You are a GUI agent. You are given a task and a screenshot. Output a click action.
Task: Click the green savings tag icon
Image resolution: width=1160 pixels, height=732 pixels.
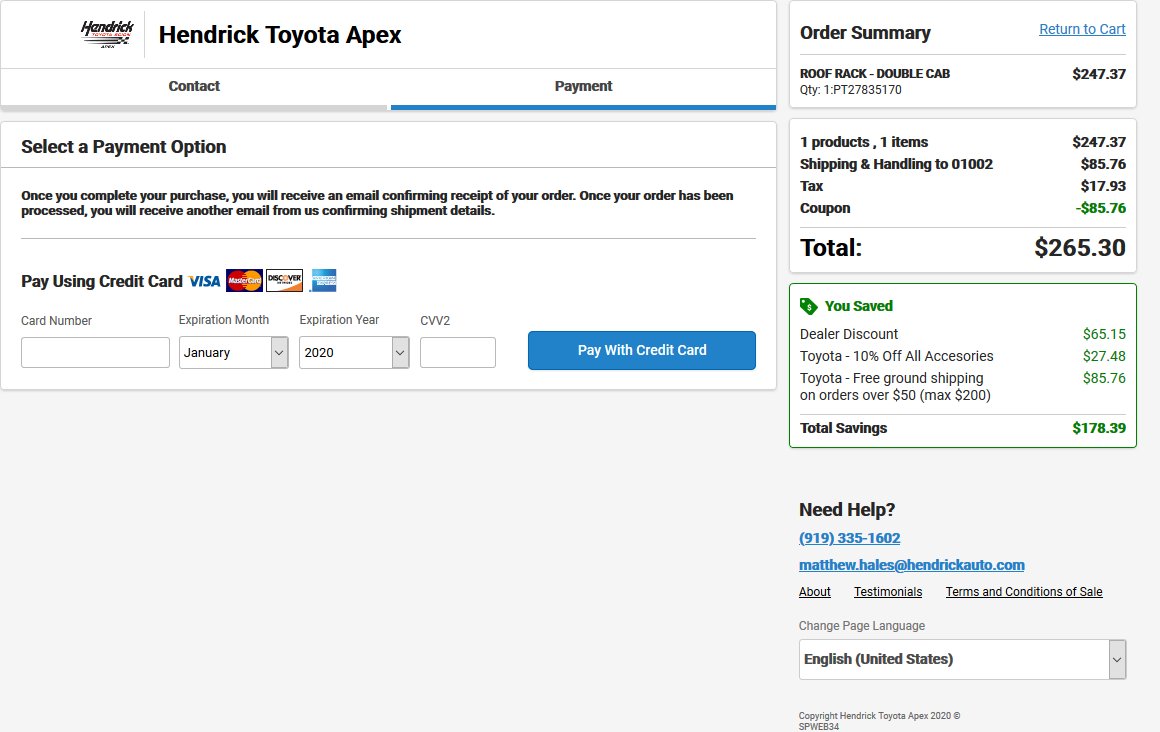point(809,306)
